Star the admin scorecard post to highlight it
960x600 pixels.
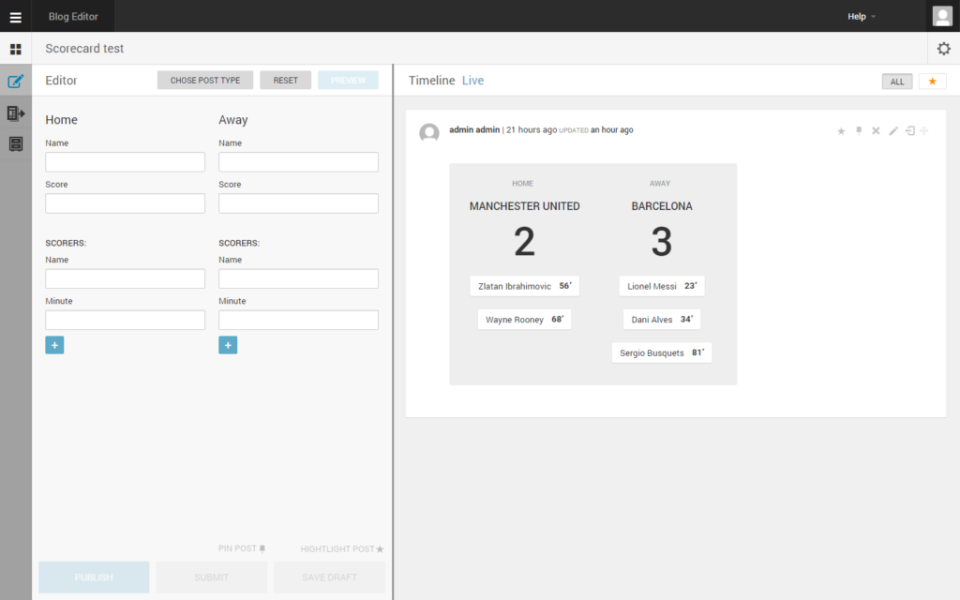(840, 130)
